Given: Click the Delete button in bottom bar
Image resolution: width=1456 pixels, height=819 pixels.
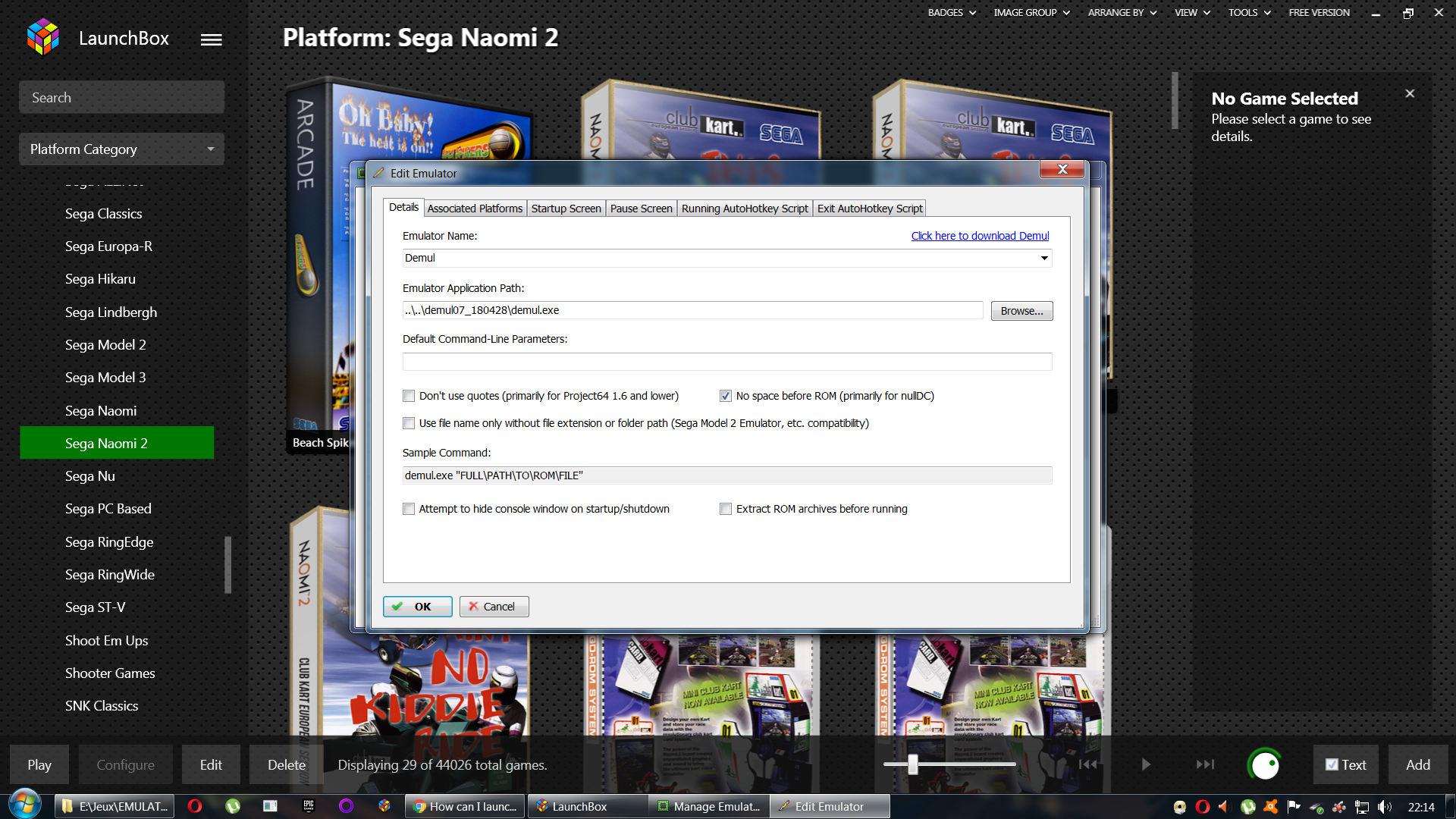Looking at the screenshot, I should [x=287, y=764].
